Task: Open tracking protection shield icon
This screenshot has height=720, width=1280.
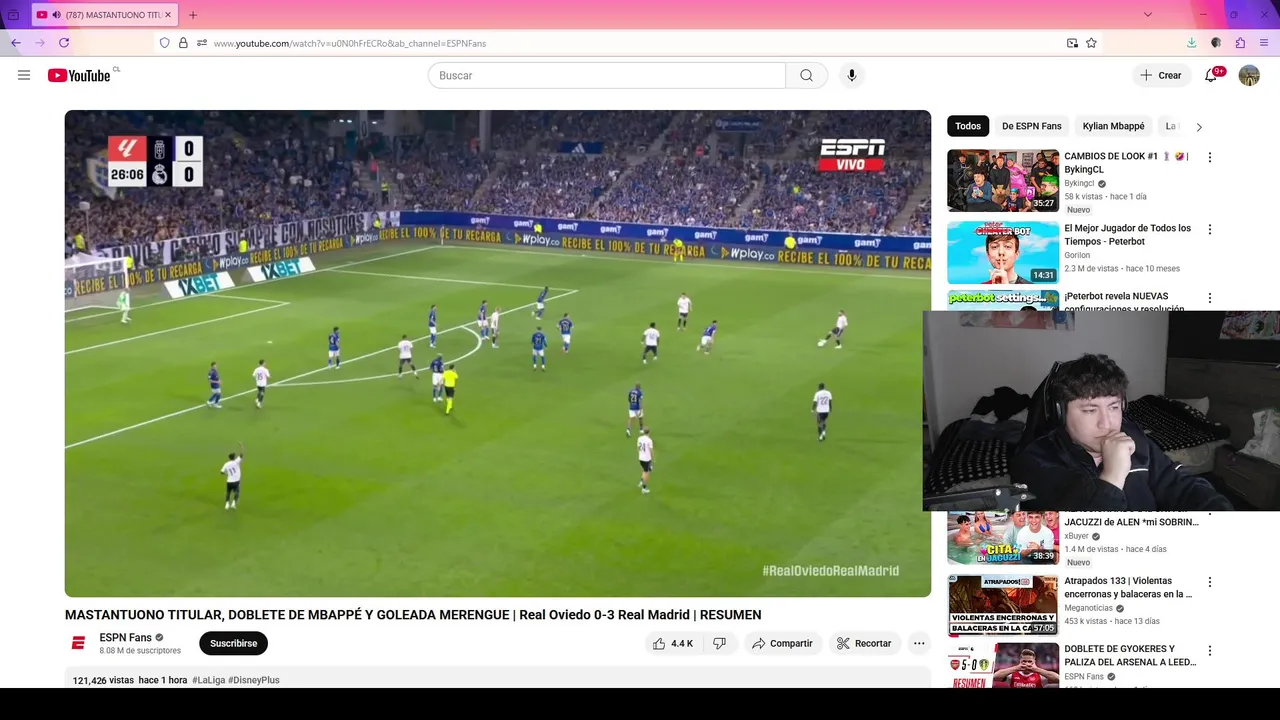Action: point(165,43)
